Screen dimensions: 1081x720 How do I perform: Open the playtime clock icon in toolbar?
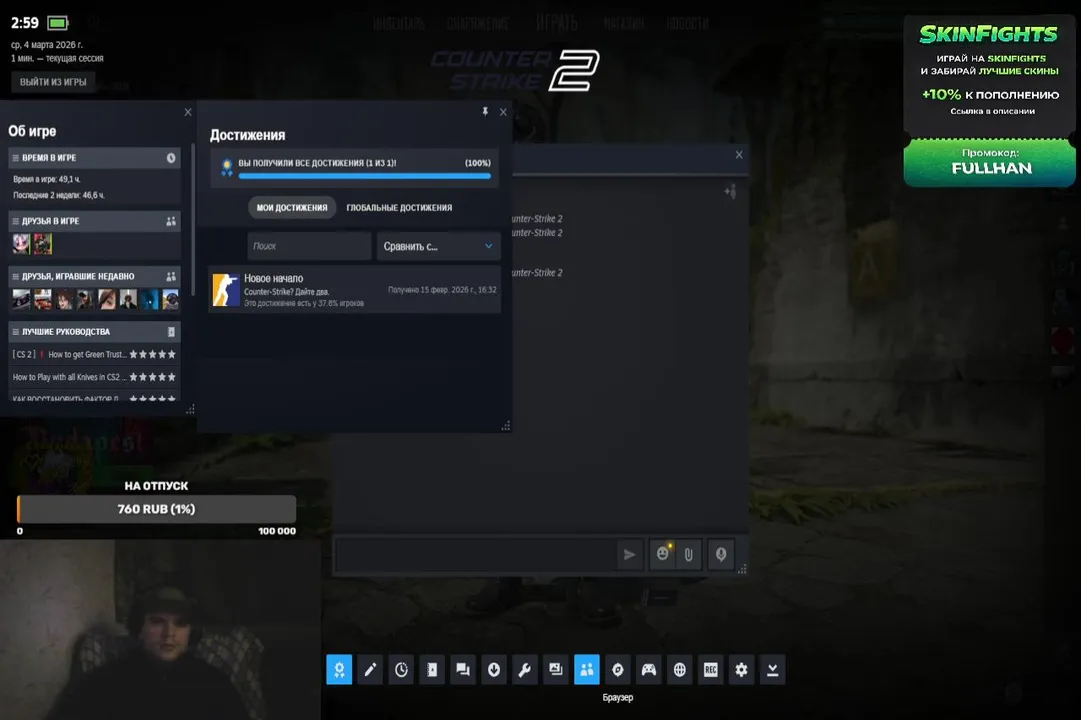[401, 670]
